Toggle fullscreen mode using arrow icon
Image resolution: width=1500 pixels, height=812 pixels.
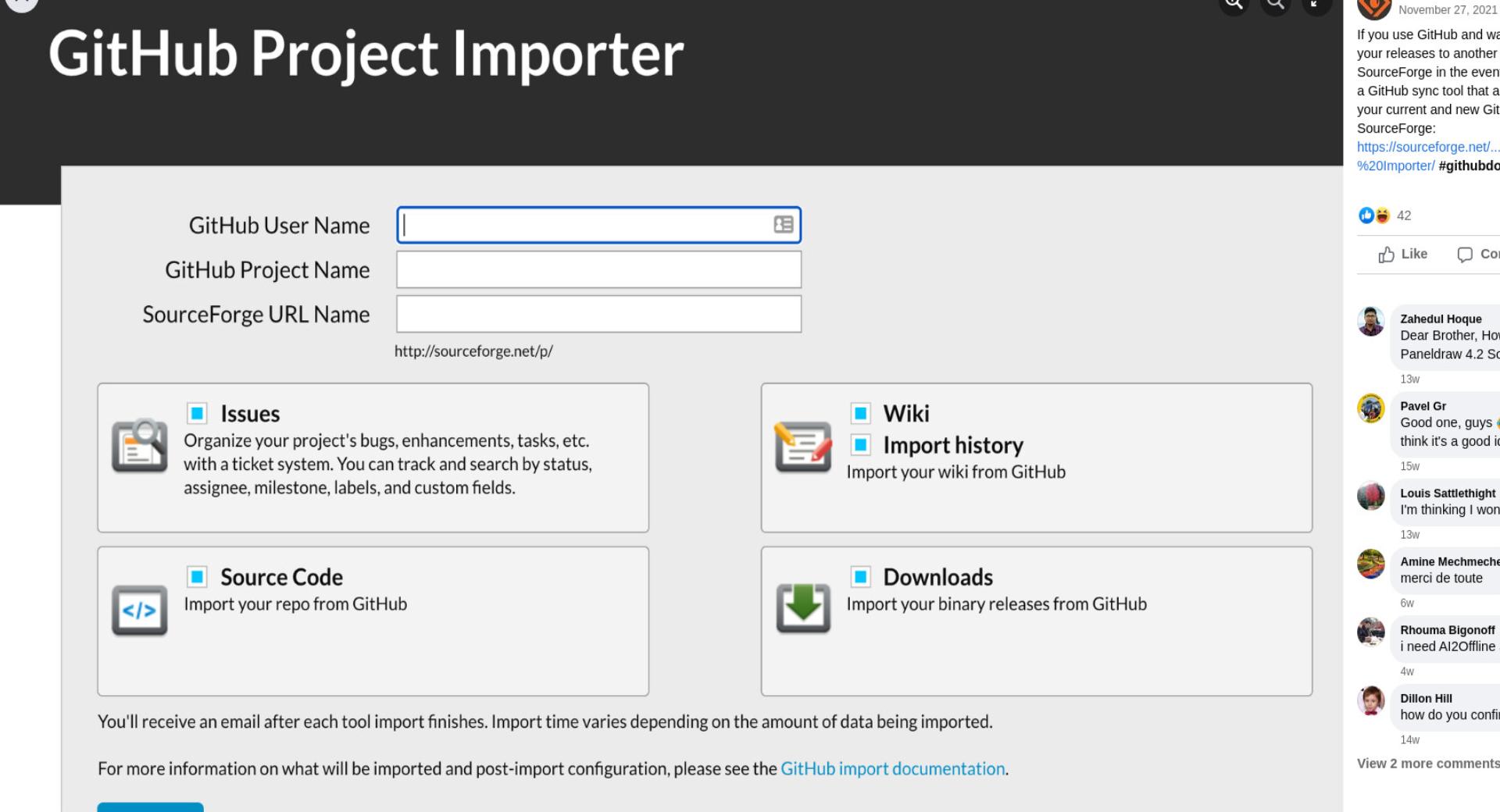coord(1316,3)
